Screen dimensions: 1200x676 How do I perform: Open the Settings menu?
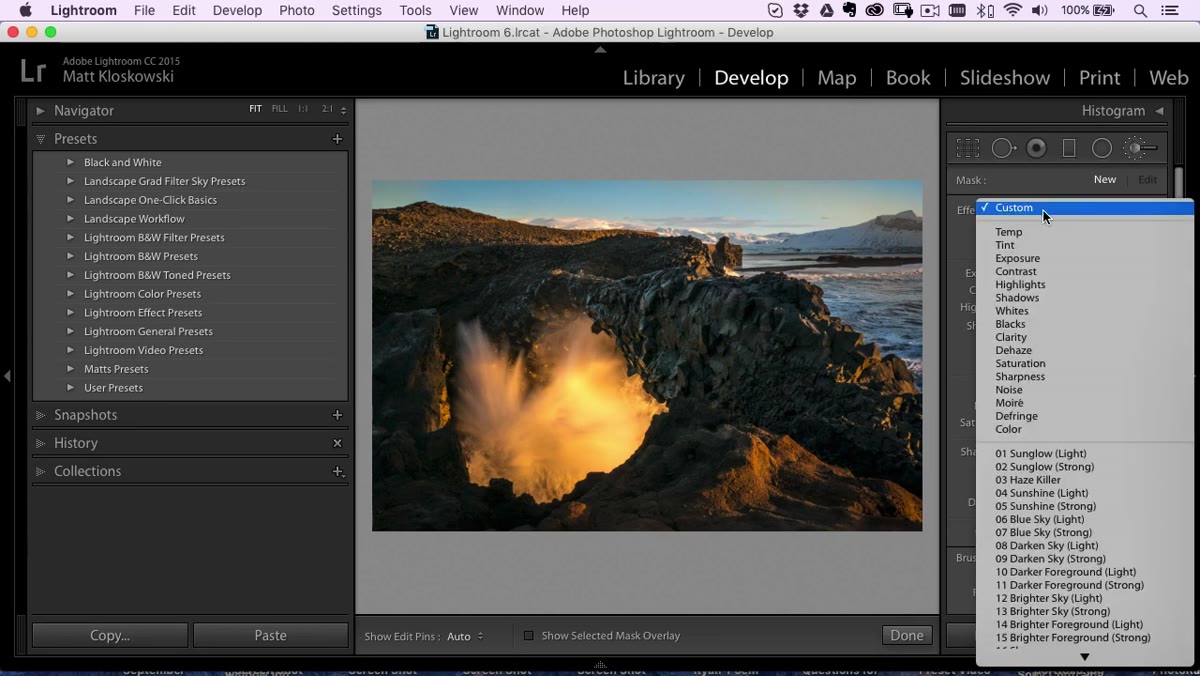pyautogui.click(x=356, y=10)
